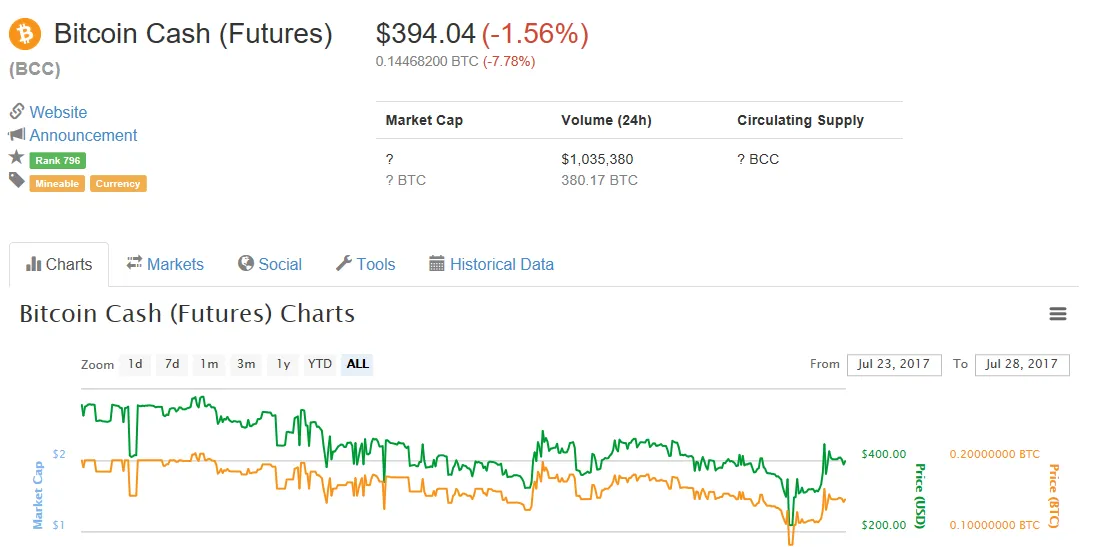Click the 0.20000000 BTC axis tick label
Viewport: 1095px width, 547px height.
point(994,454)
